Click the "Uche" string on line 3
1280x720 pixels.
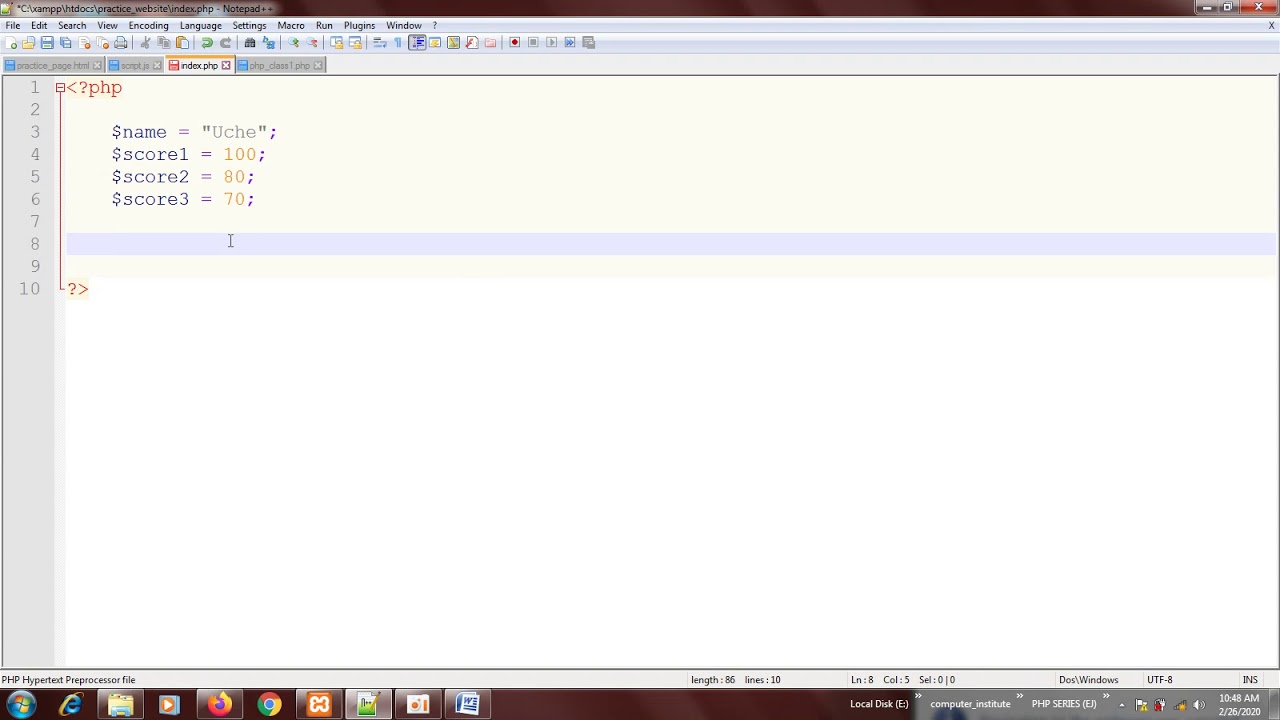pyautogui.click(x=234, y=132)
